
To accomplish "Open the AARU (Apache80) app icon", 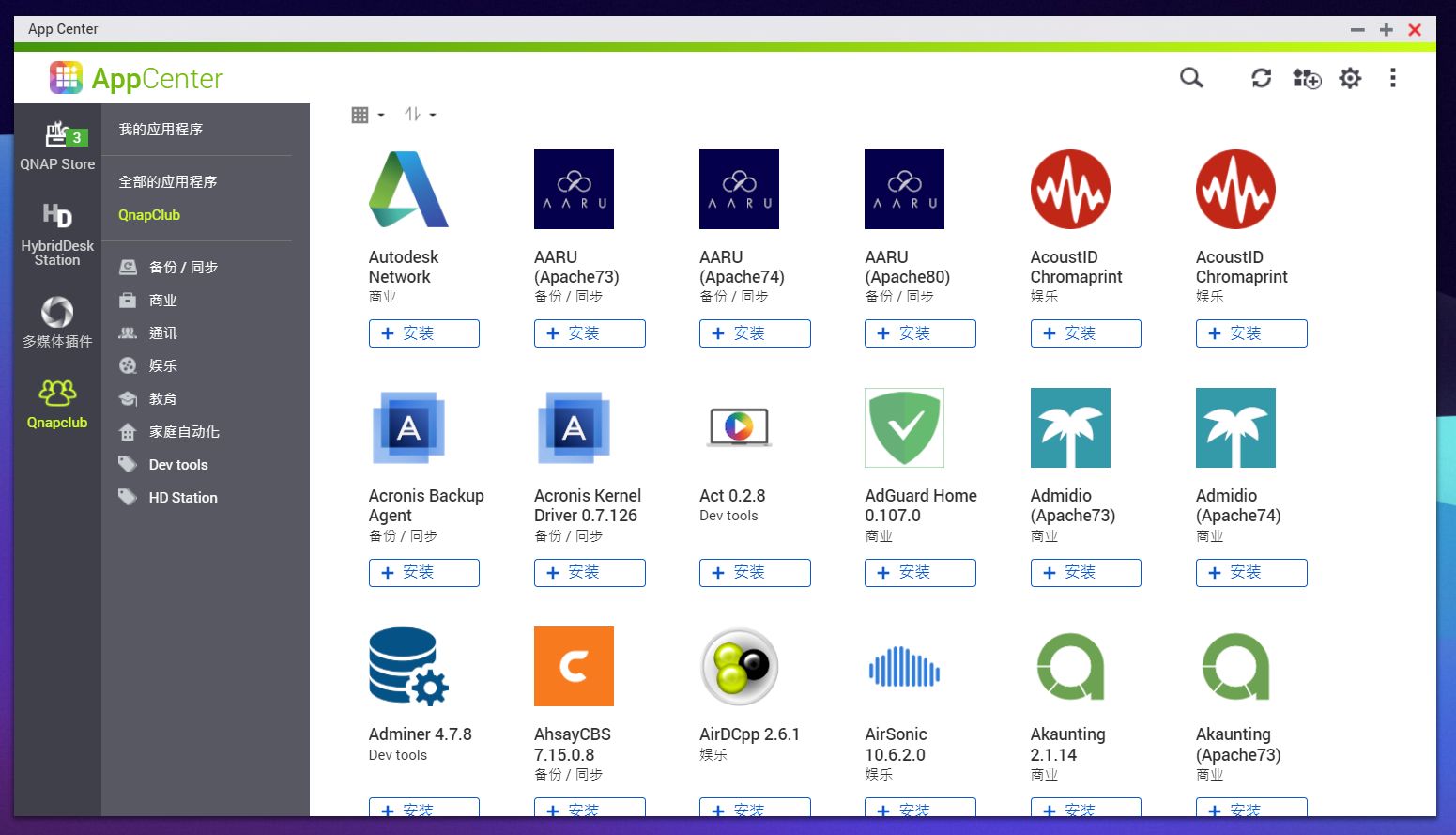I will pos(904,189).
